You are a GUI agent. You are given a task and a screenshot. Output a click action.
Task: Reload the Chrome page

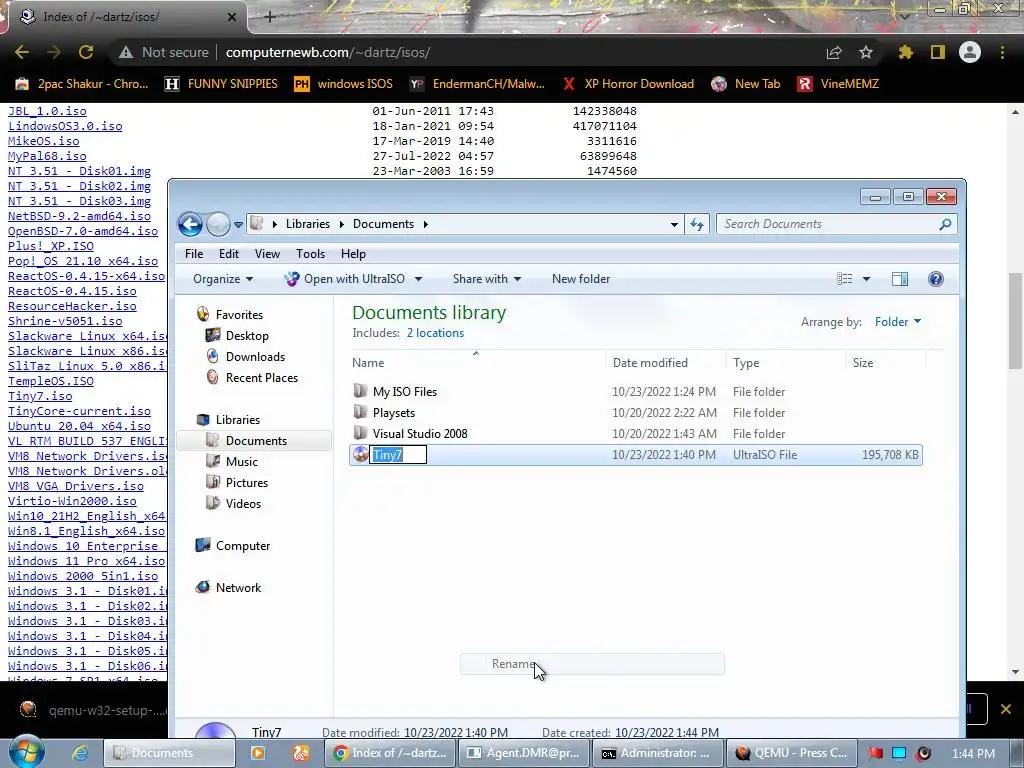coord(86,52)
